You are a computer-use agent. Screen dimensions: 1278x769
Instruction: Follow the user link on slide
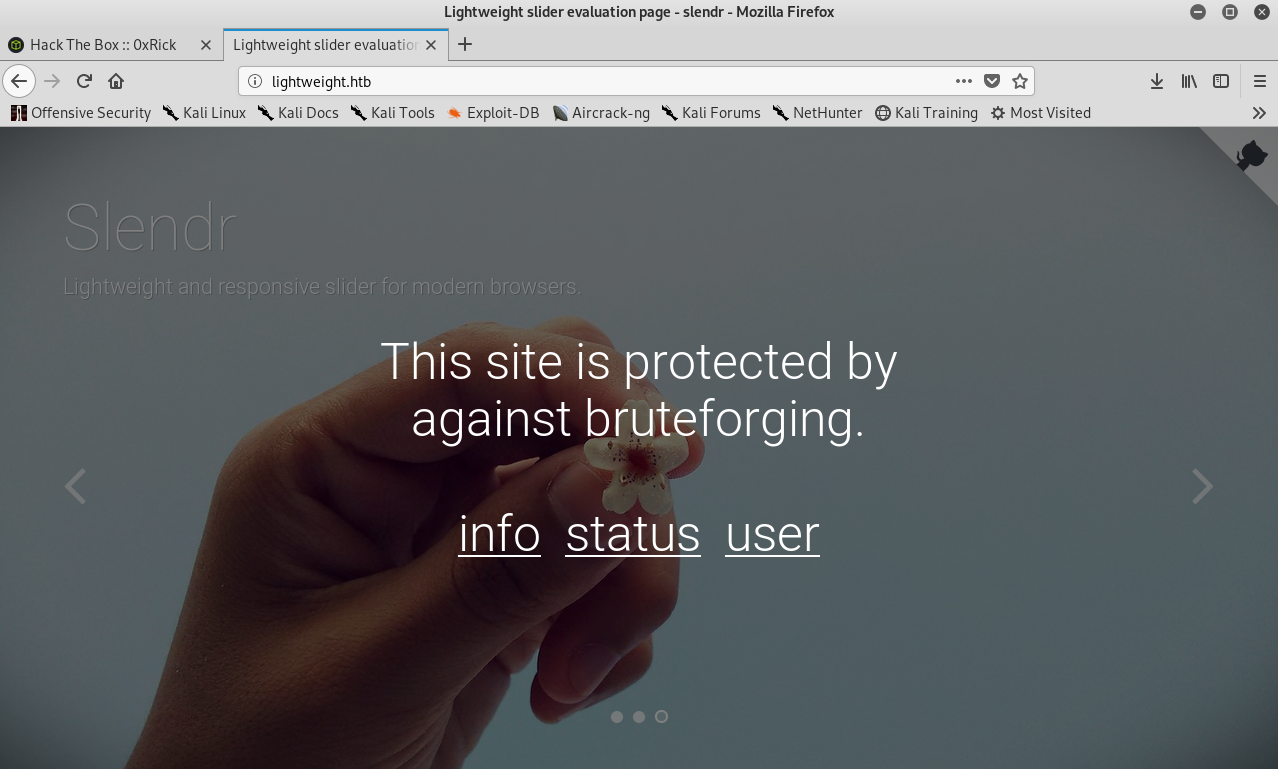point(772,534)
